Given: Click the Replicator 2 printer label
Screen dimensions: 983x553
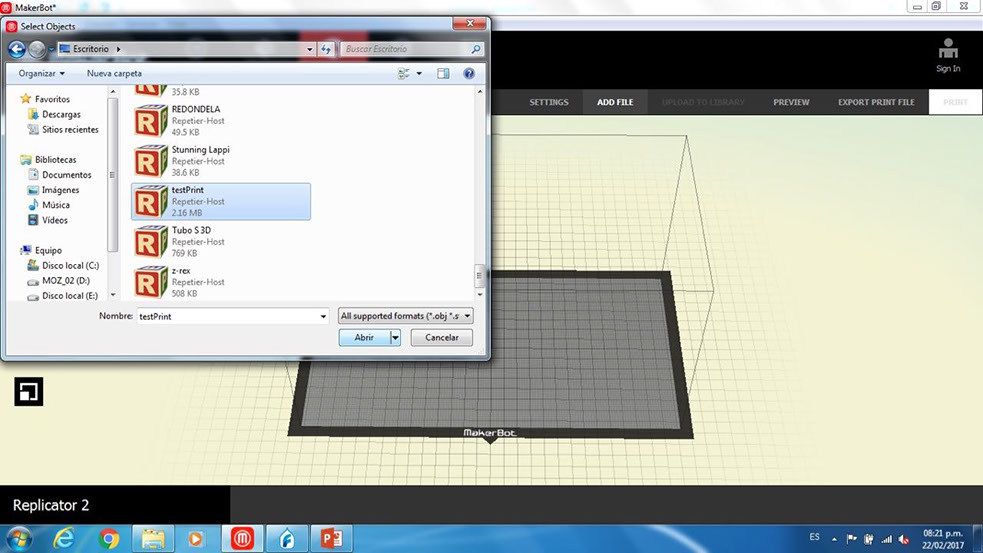Looking at the screenshot, I should click(51, 505).
